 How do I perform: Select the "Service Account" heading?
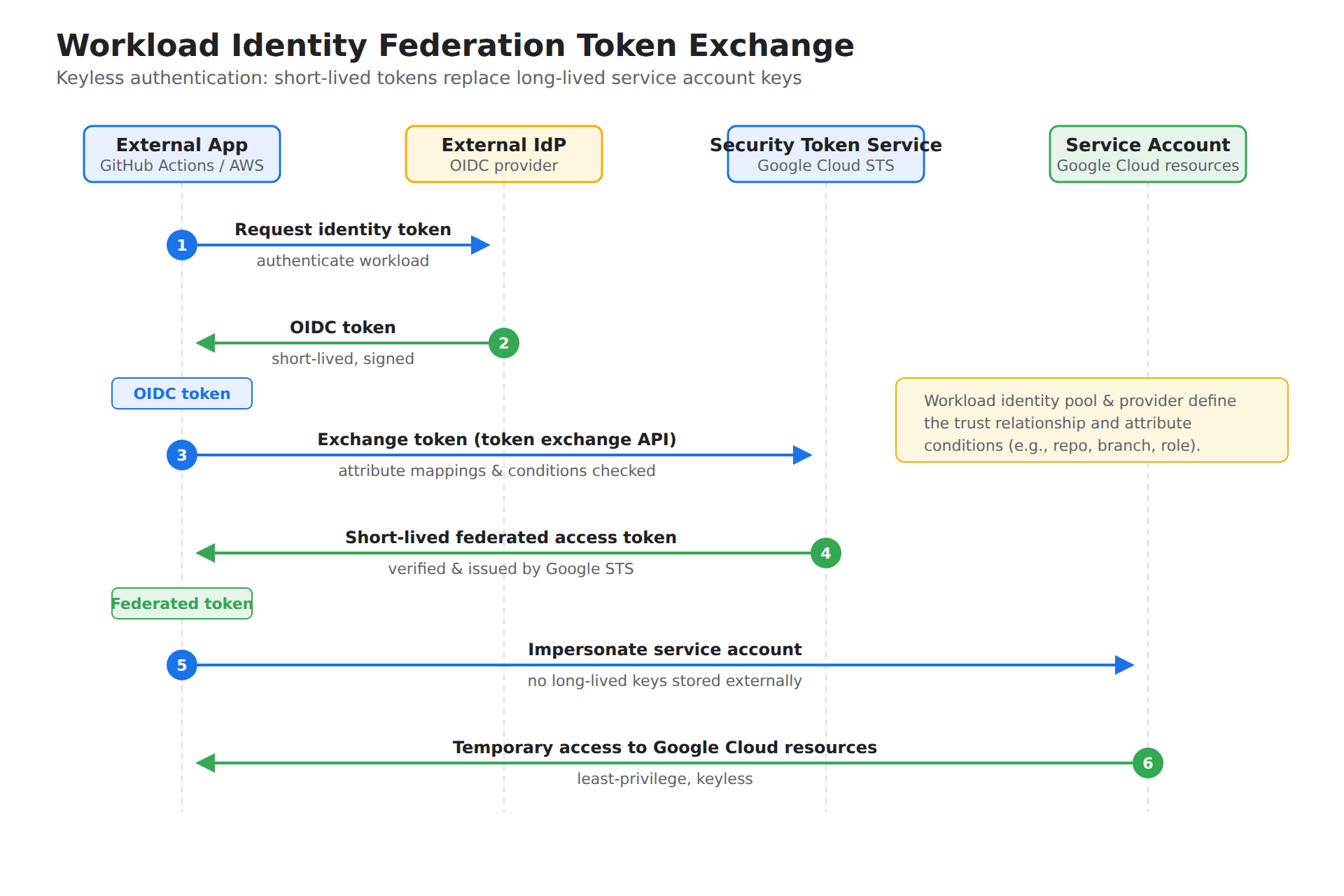point(1148,145)
